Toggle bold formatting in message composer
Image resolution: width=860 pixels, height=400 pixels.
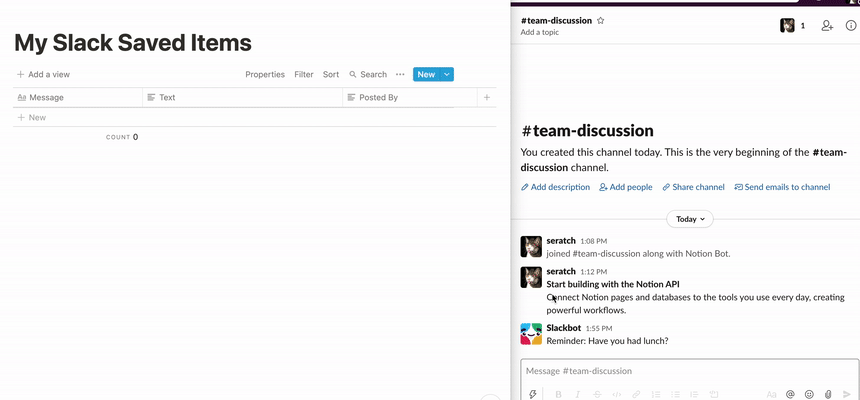click(x=558, y=394)
